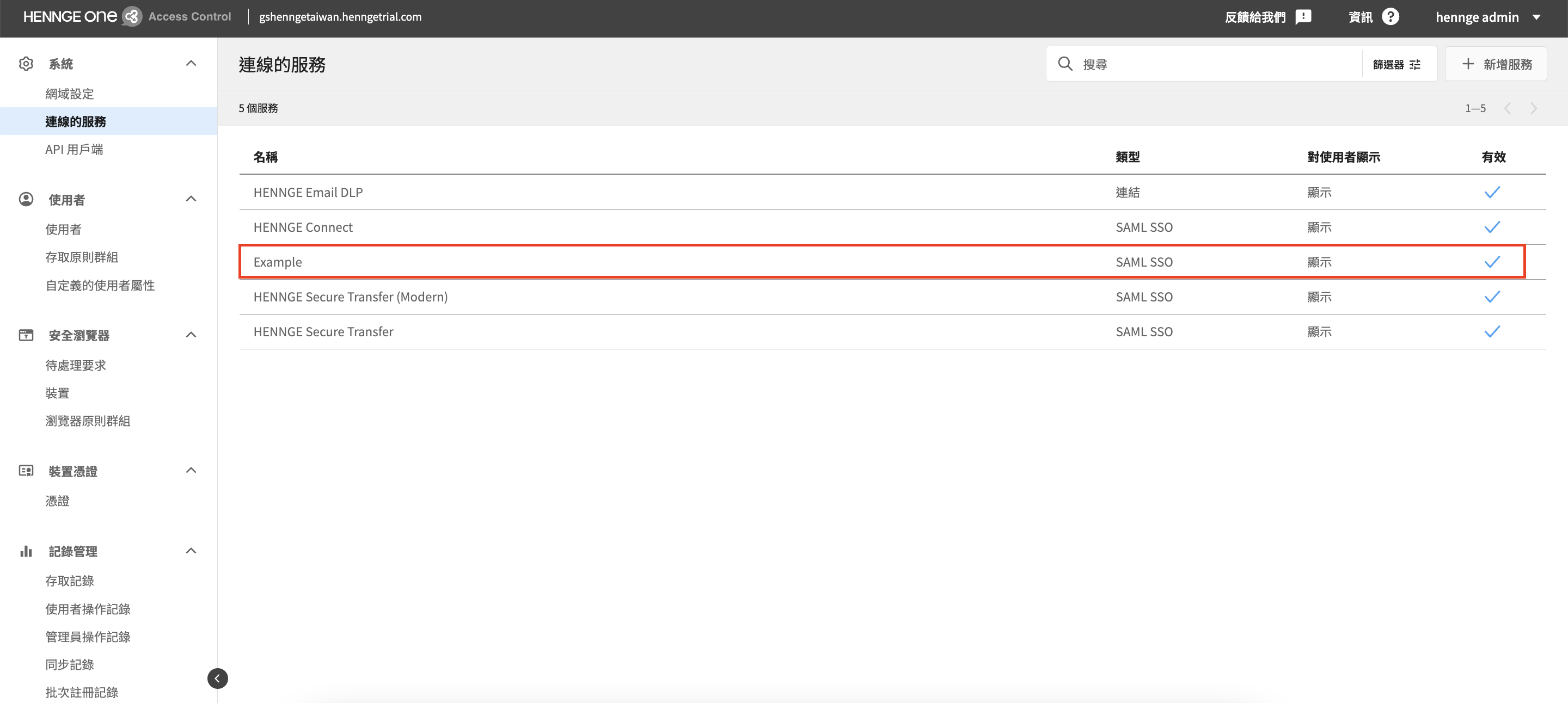The height and width of the screenshot is (703, 1568).
Task: Click the plus icon for adding a service
Action: (1468, 64)
